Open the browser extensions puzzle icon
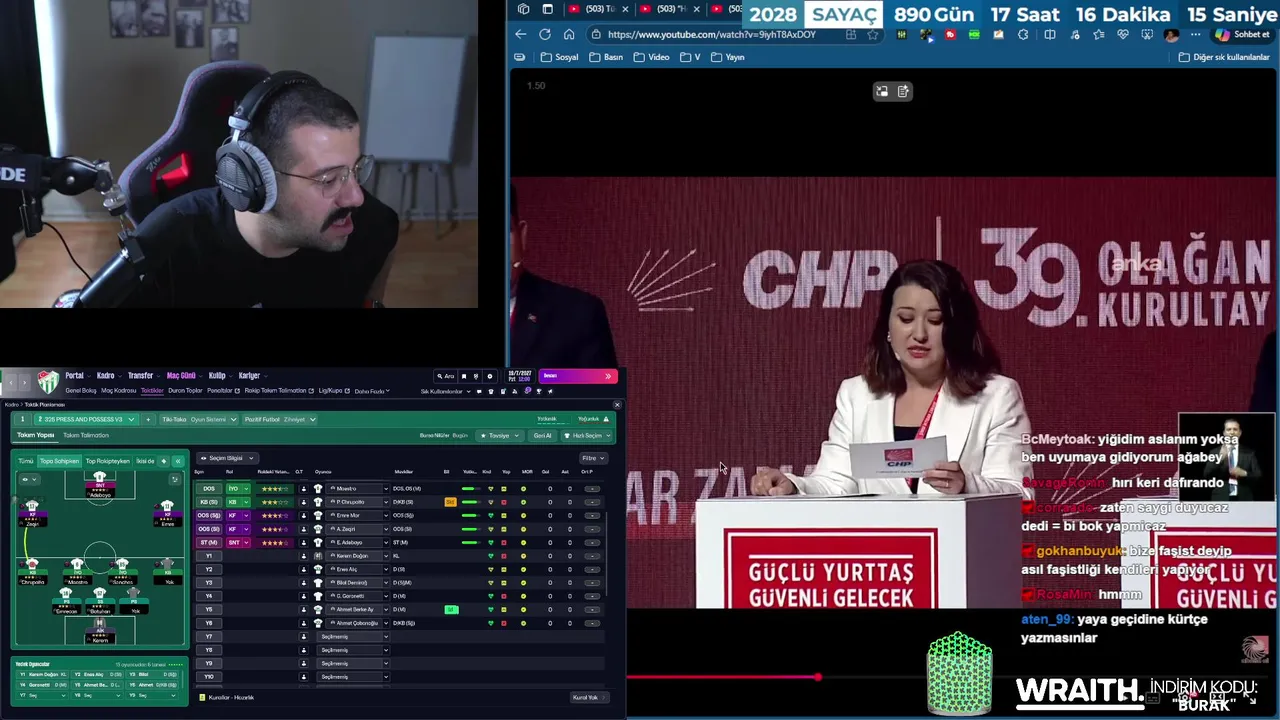The image size is (1280, 720). (x=1023, y=34)
